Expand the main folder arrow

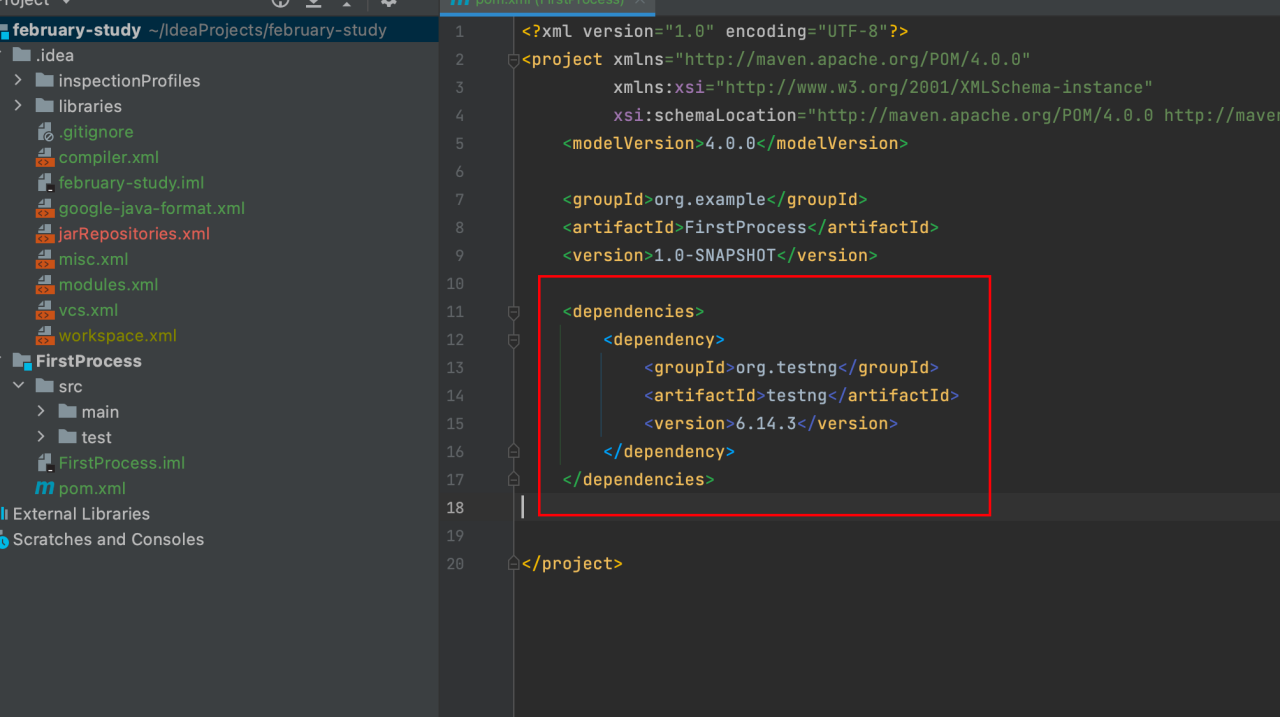41,412
